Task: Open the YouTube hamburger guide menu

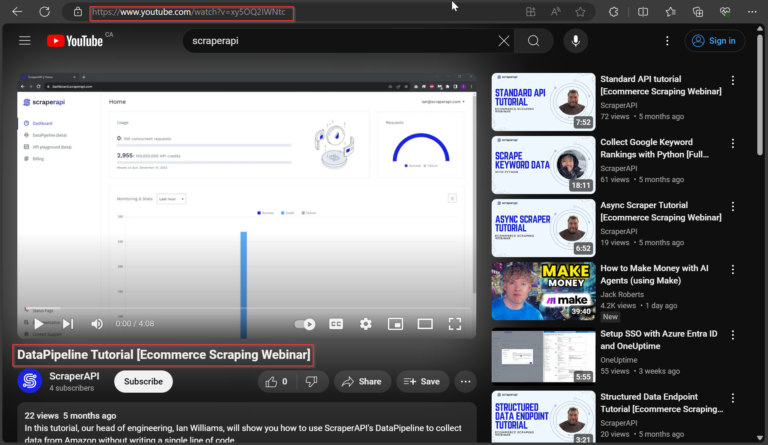Action: (x=24, y=41)
